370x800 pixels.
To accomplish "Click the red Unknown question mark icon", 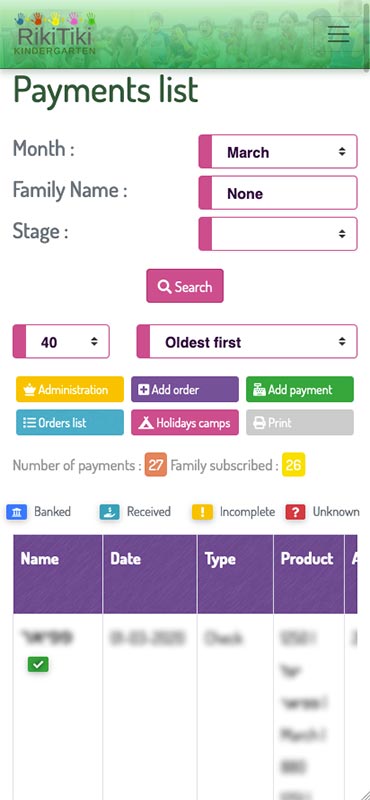I will coord(295,512).
